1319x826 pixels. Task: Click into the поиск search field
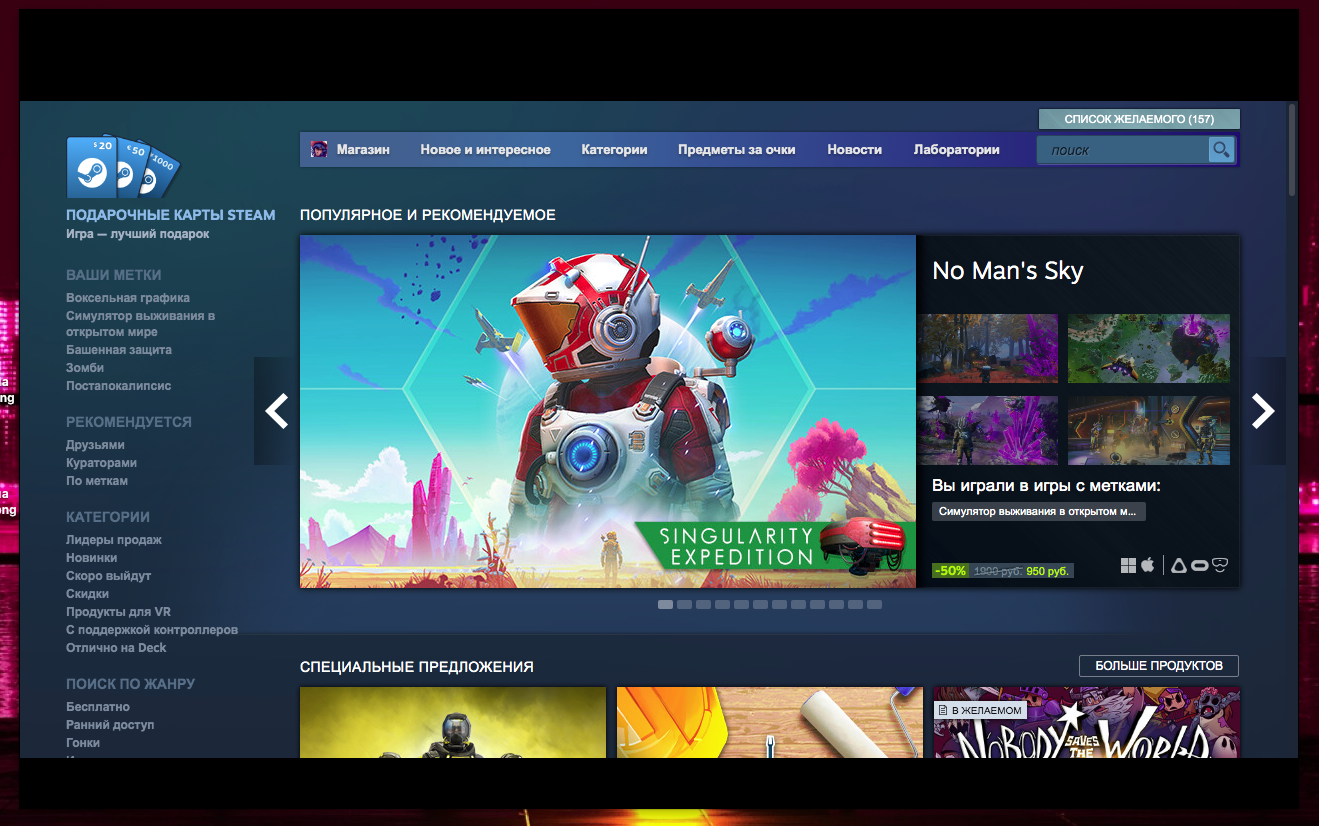tap(1122, 150)
